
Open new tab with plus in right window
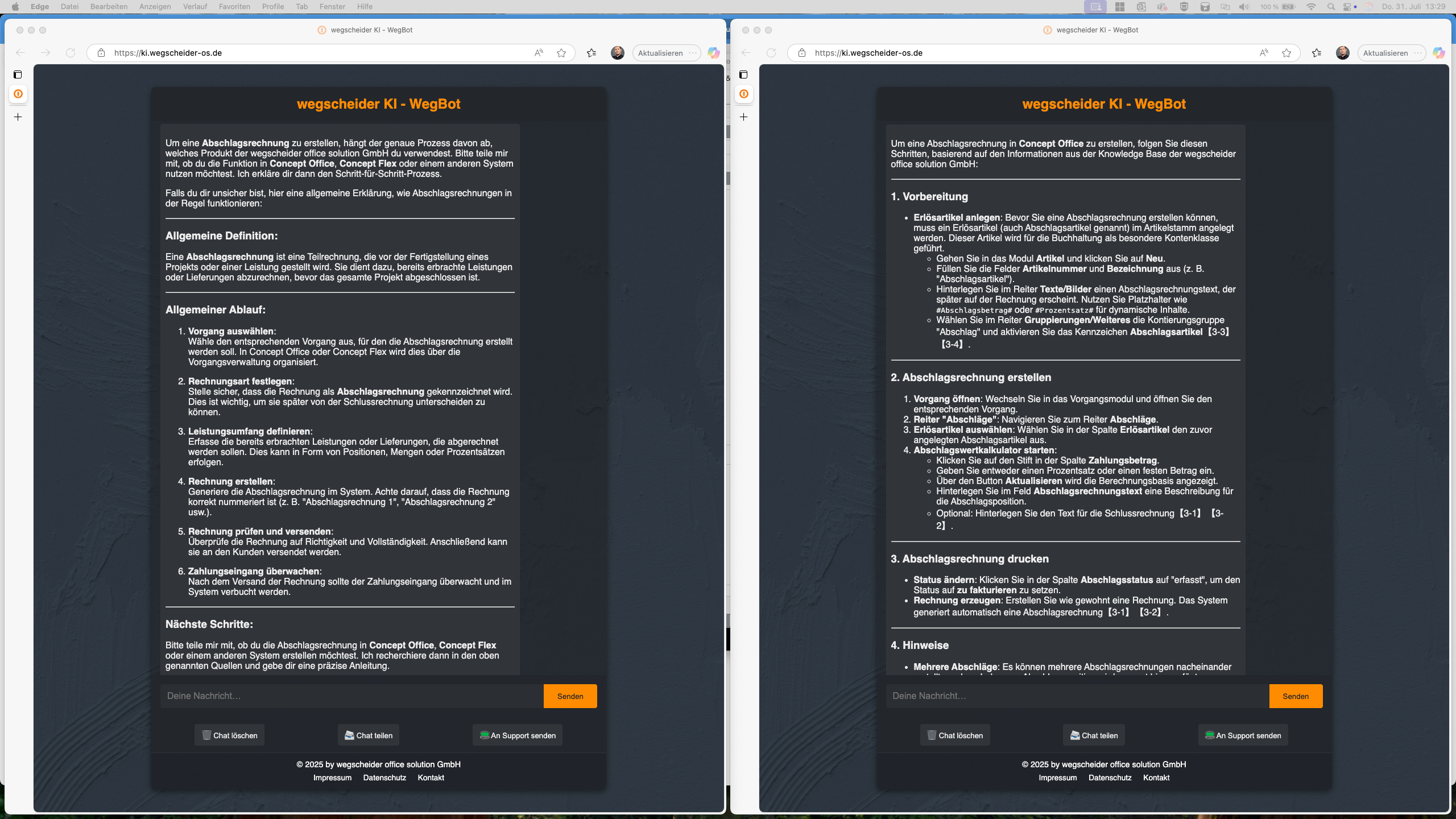tap(744, 117)
